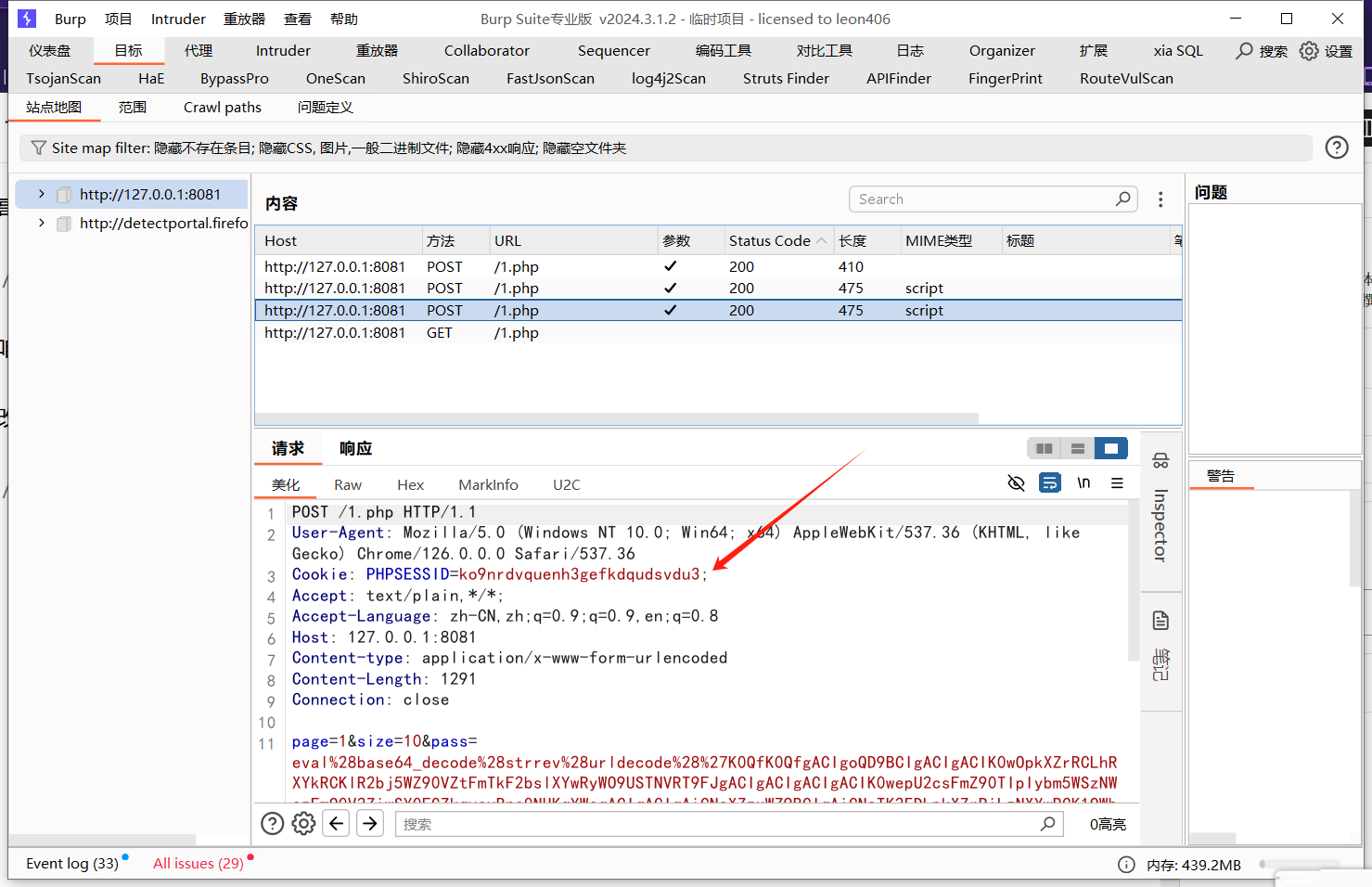Open the search magnifier icon in top toolbar
This screenshot has height=887, width=1372.
[1244, 51]
